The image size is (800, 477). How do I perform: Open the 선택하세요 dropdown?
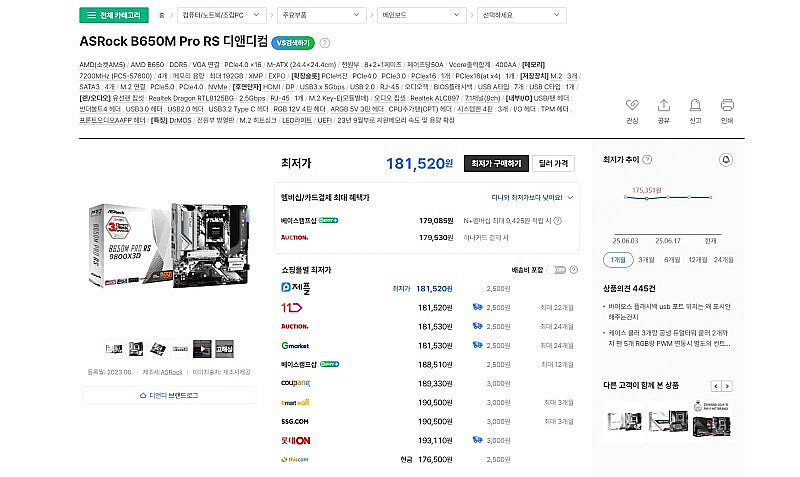point(521,15)
